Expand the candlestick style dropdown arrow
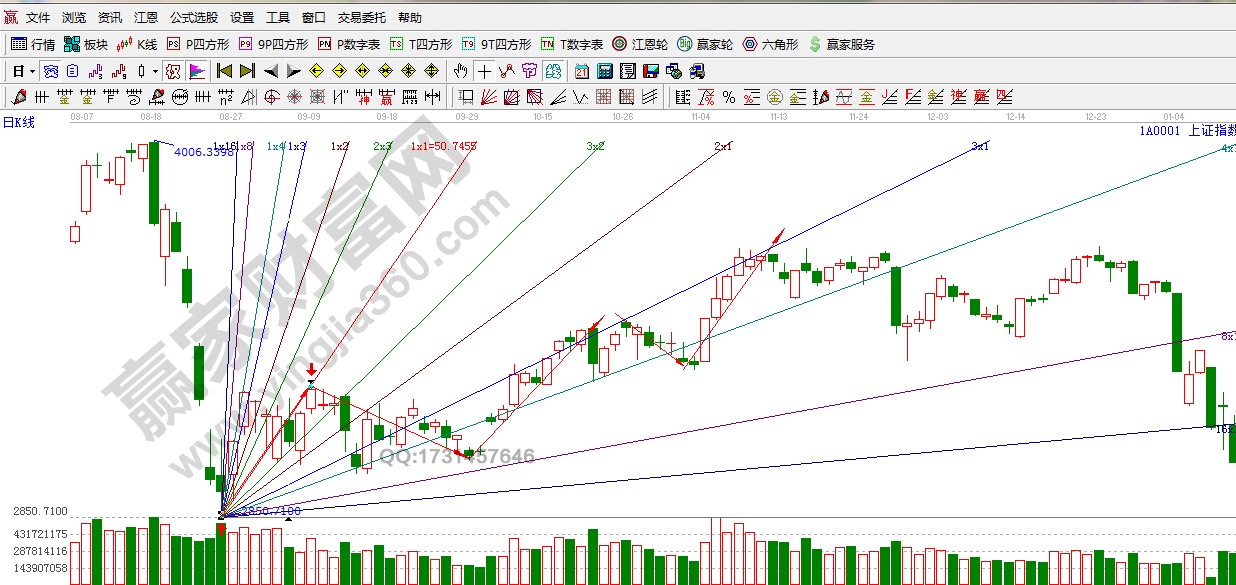Screen dimensions: 1236x585 pos(155,71)
